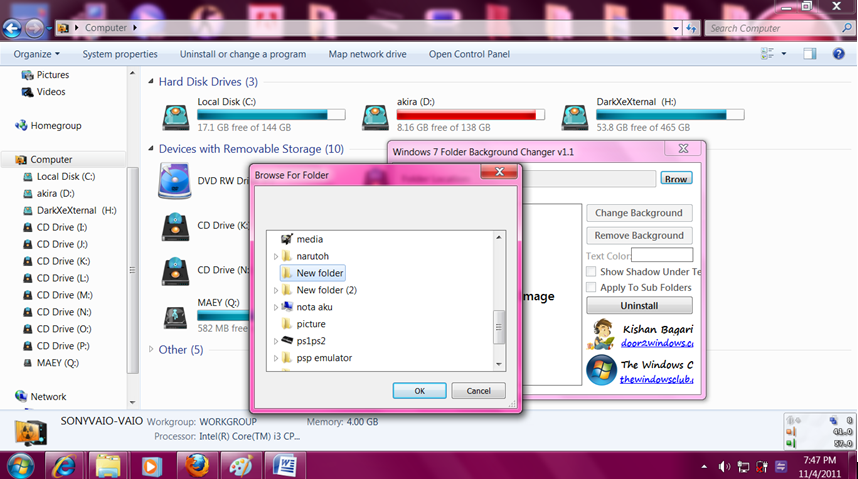Viewport: 858px width, 479px height.
Task: Open Microsoft Word from the taskbar
Action: [285, 466]
